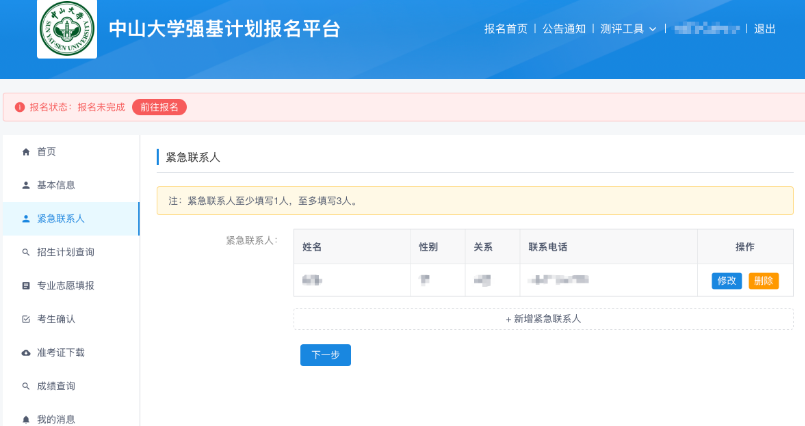Click the orange 删除 button
The height and width of the screenshot is (426, 805).
763,281
